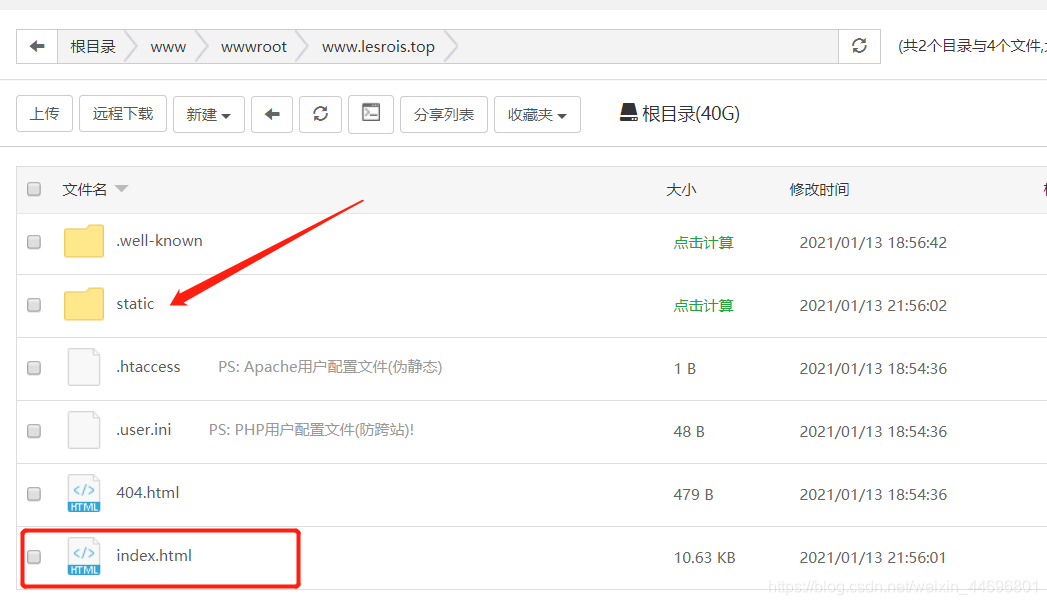Select www.lesrois.top in the breadcrumb
The image size is (1047, 605).
tap(378, 47)
